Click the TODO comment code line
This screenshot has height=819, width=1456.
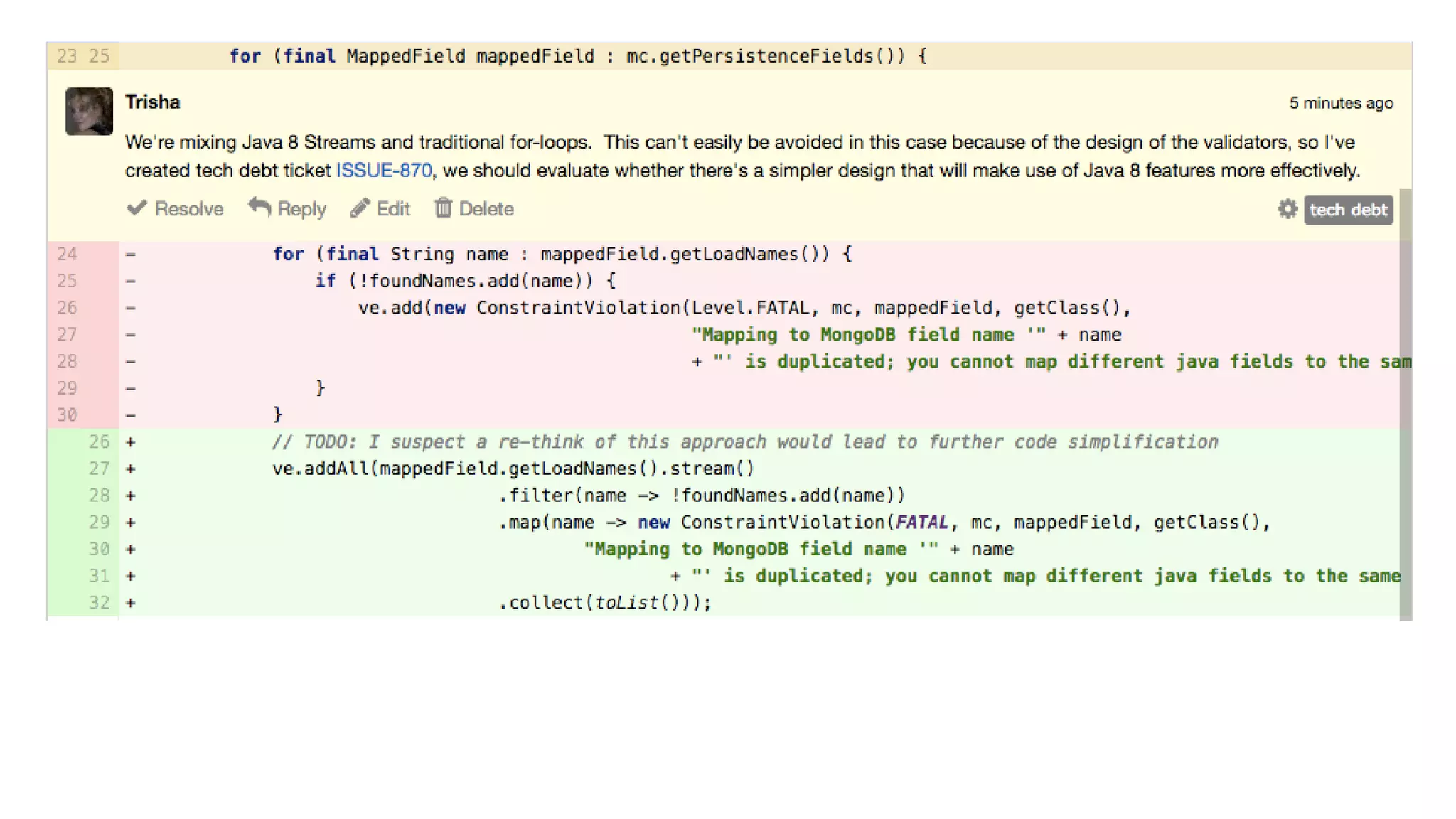(744, 441)
